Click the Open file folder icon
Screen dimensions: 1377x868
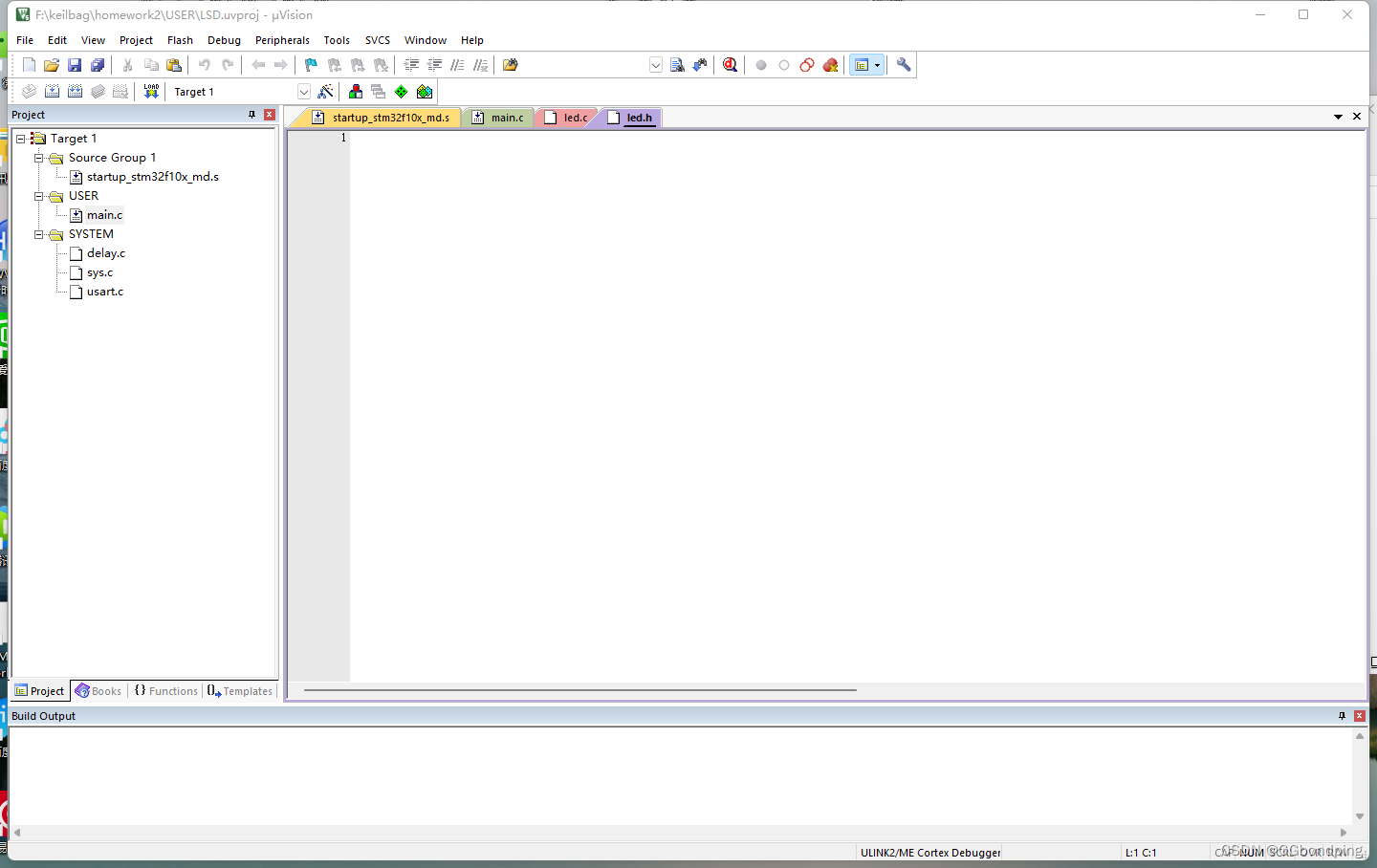click(52, 65)
